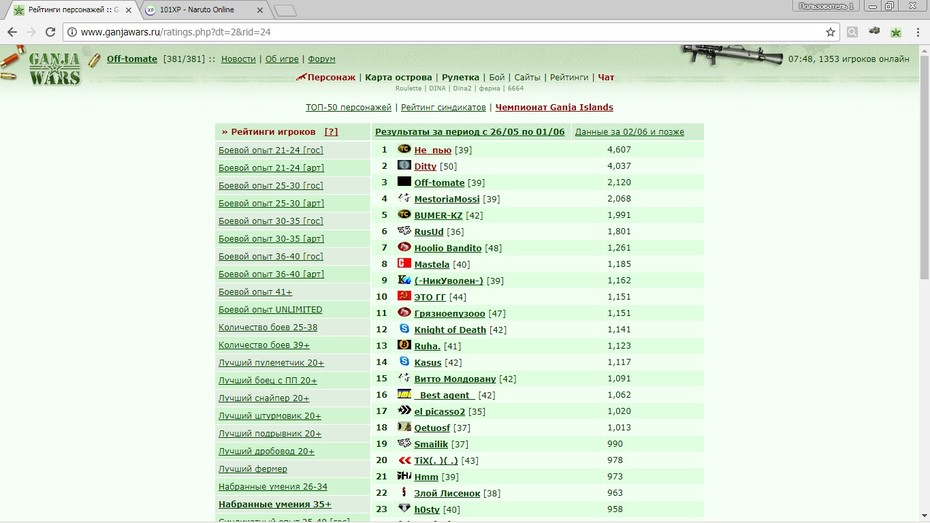930x523 pixels.
Task: Click syndicate icon next to MestoriaMossi
Action: [x=404, y=197]
